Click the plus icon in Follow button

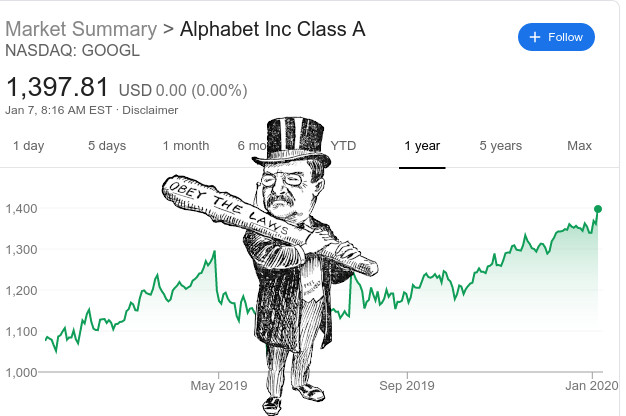click(x=535, y=37)
